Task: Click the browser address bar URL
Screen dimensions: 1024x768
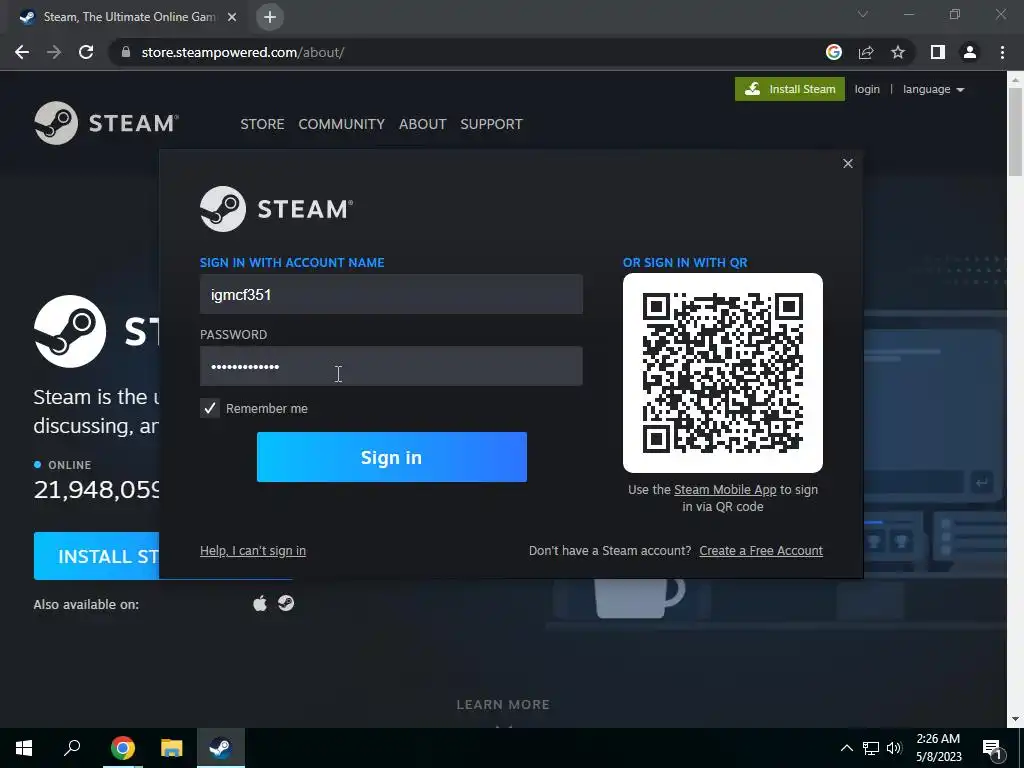Action: click(x=243, y=52)
